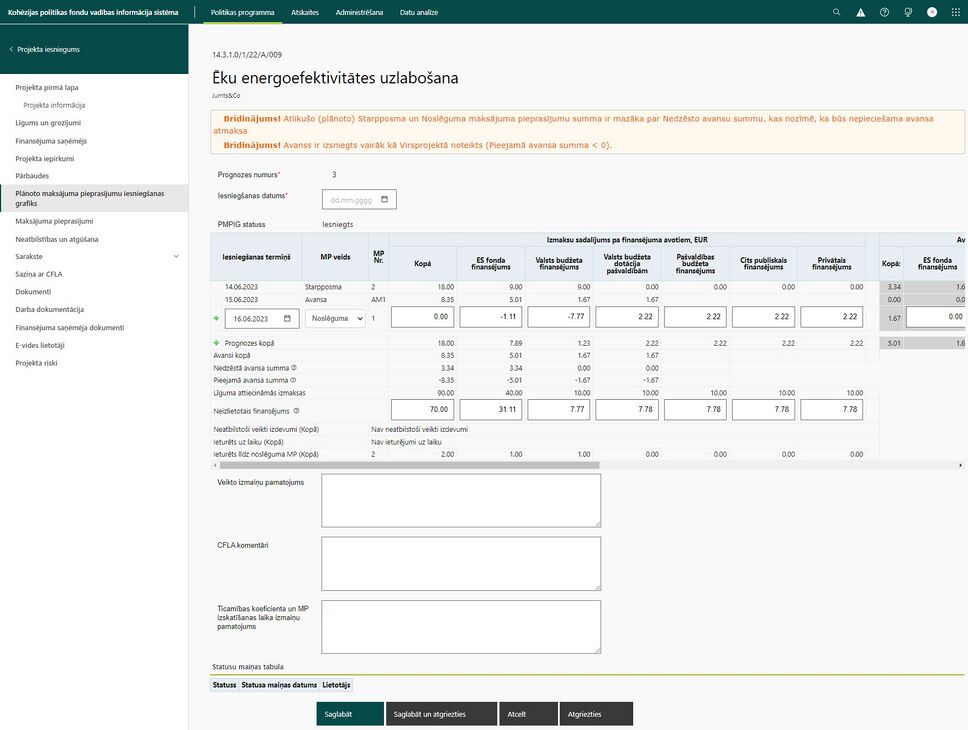Open calendar picker in Iesniegšanas datums field
Screen dimensions: 968x730
pos(385,199)
